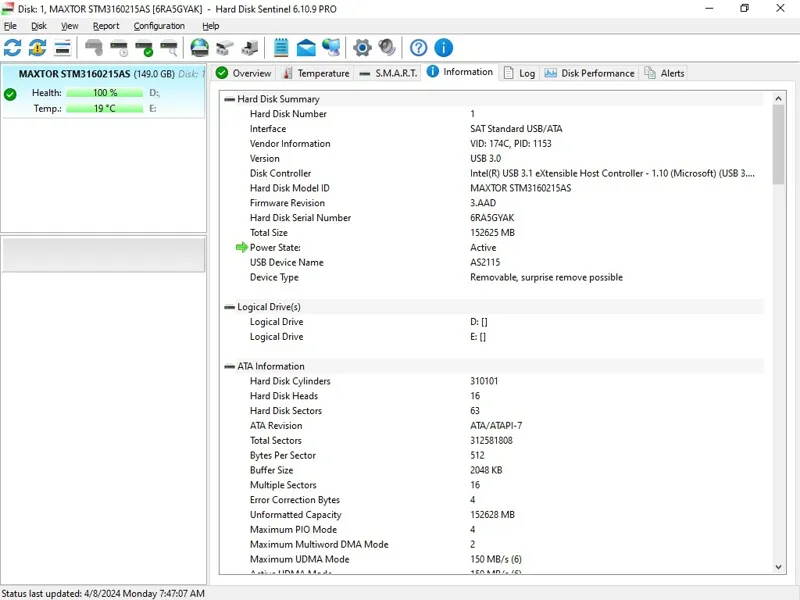Collapse the ATA Information section
Screen dimensions: 800x600
click(230, 366)
